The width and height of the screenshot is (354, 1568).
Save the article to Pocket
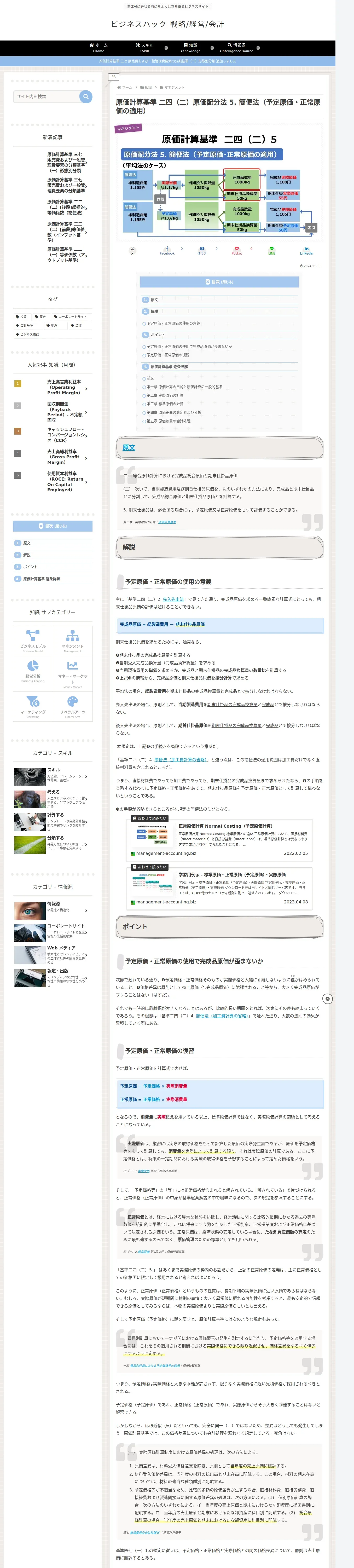point(237,250)
